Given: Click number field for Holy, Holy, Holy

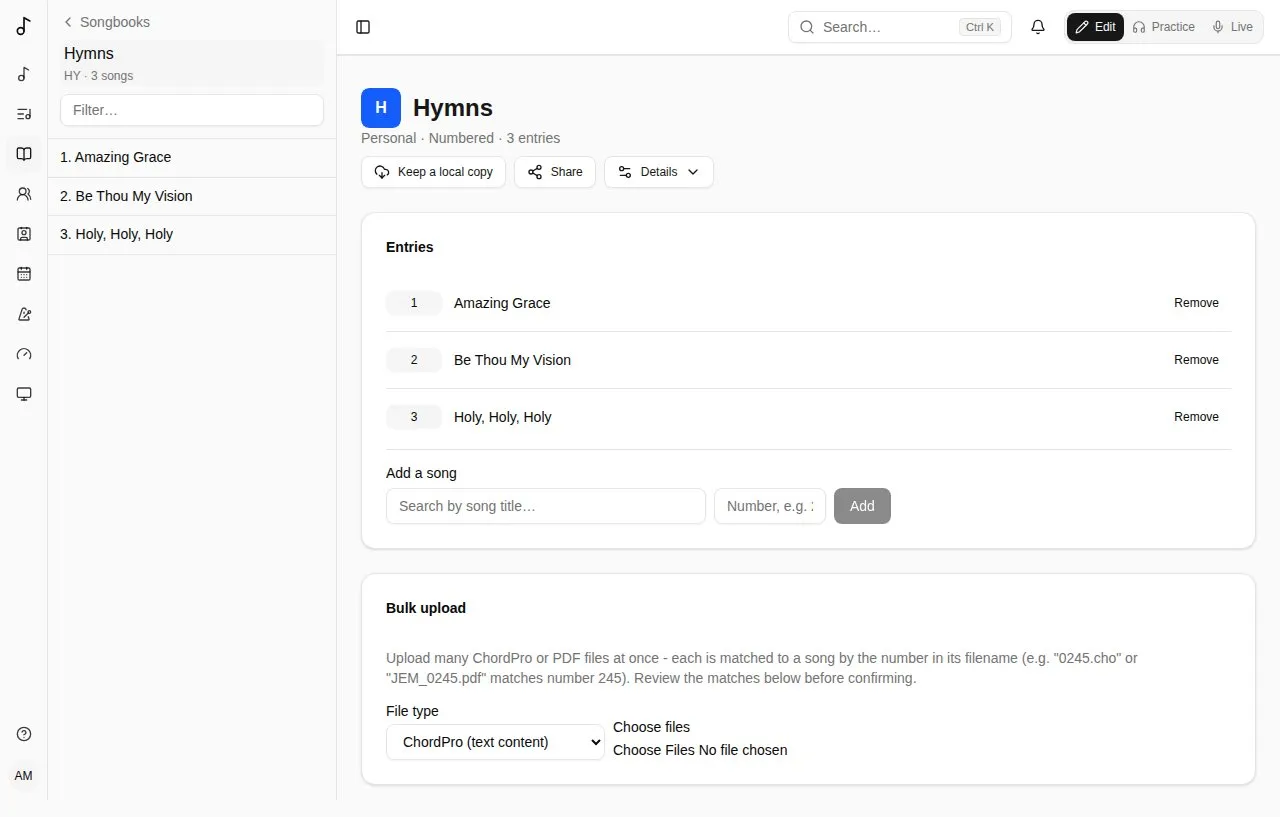Looking at the screenshot, I should coord(414,417).
